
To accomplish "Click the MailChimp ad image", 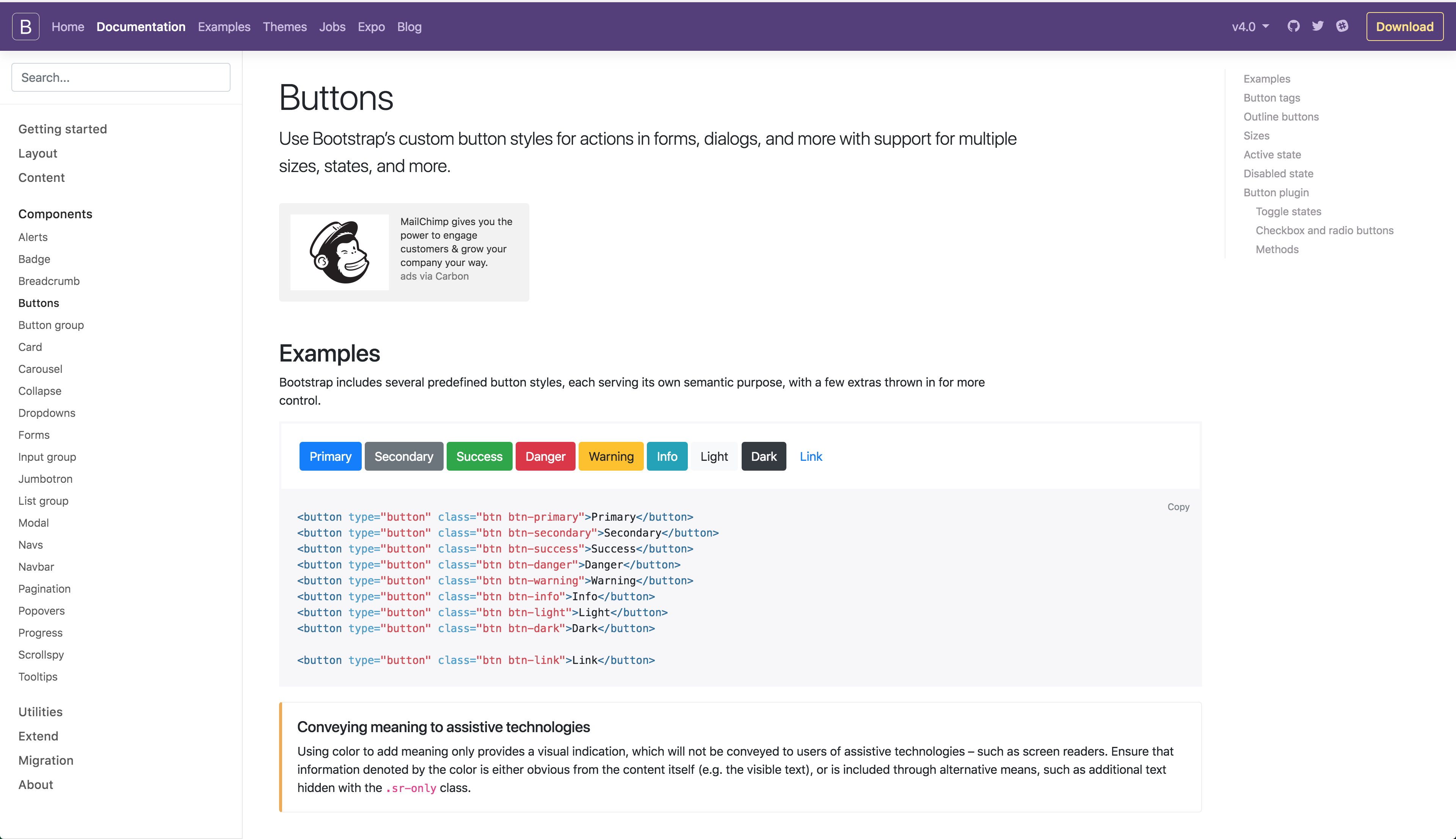I will pyautogui.click(x=339, y=252).
